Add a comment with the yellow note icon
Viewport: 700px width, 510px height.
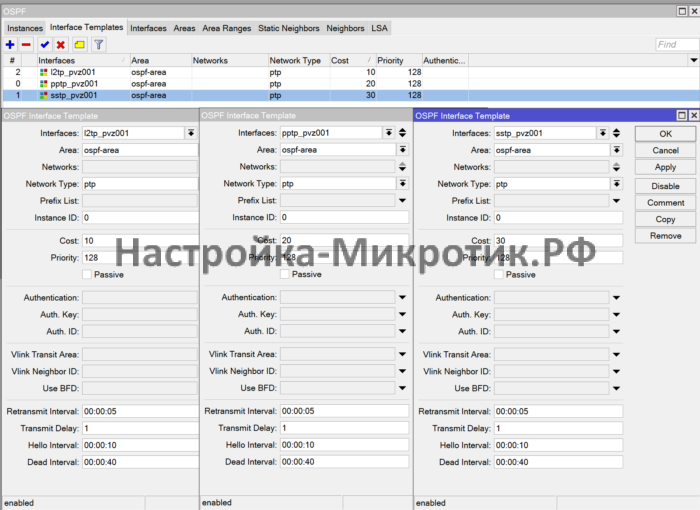(79, 45)
